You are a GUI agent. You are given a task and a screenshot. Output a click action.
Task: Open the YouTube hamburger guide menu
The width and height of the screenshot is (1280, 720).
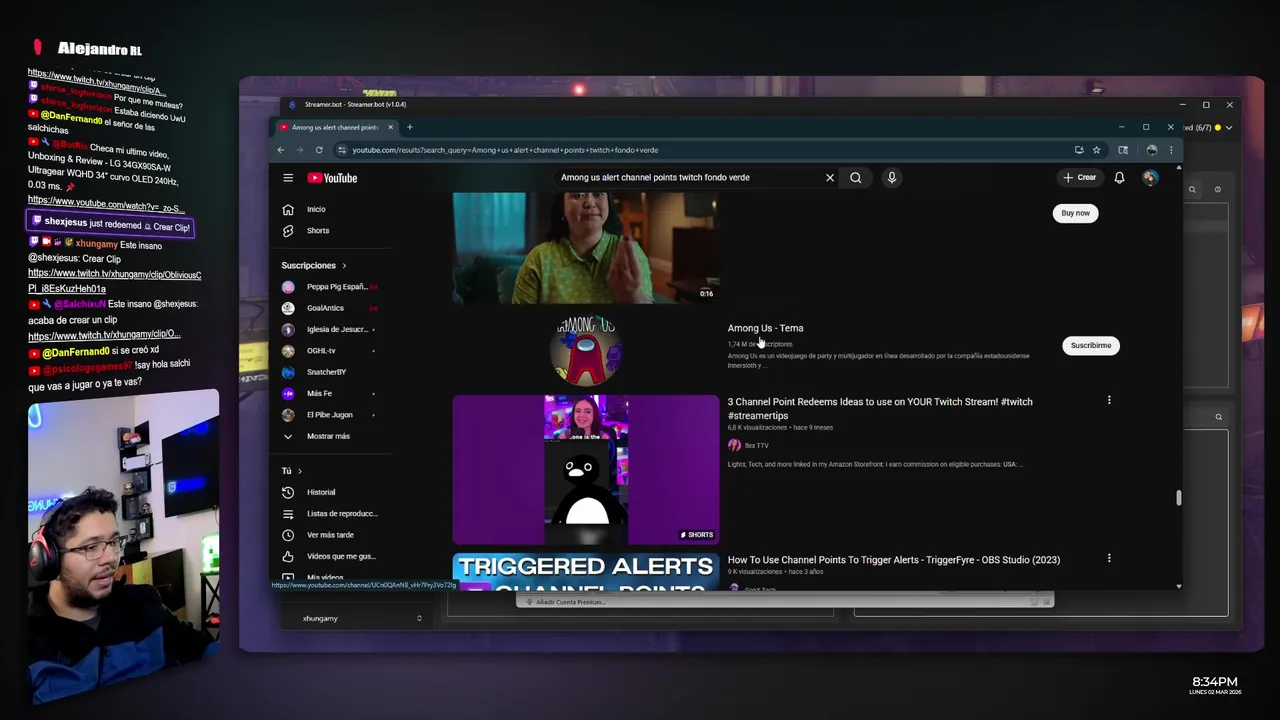point(288,178)
